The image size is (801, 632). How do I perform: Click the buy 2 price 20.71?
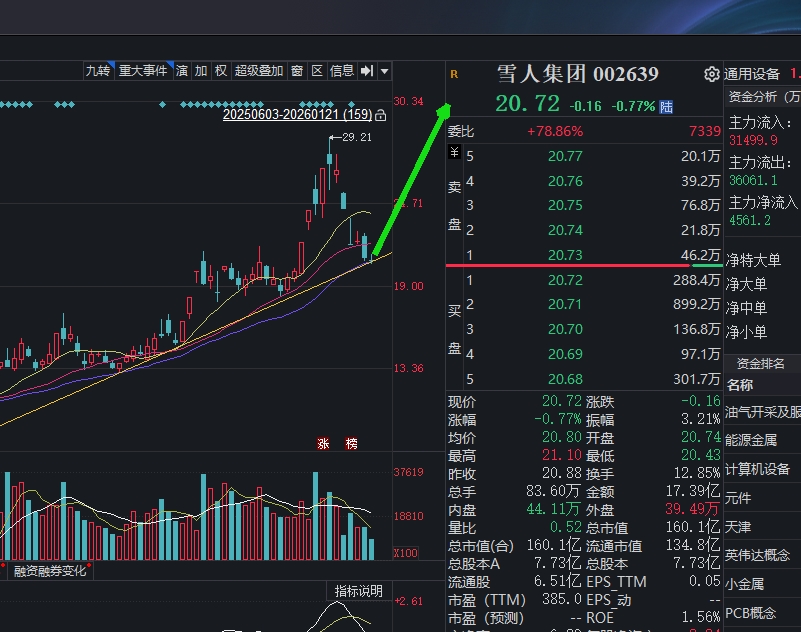click(x=565, y=305)
